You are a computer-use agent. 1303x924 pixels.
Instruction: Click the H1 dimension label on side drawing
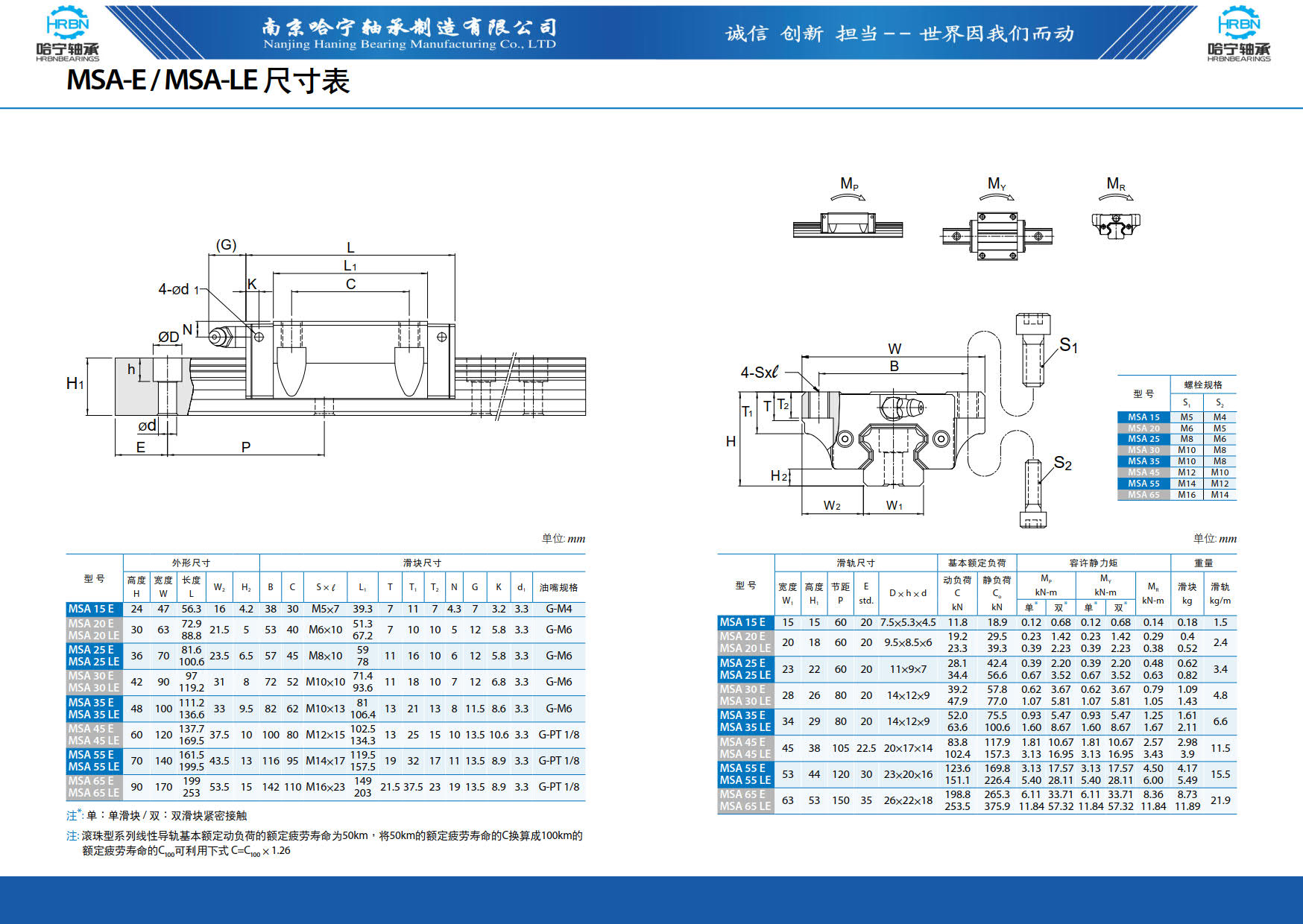click(x=75, y=384)
